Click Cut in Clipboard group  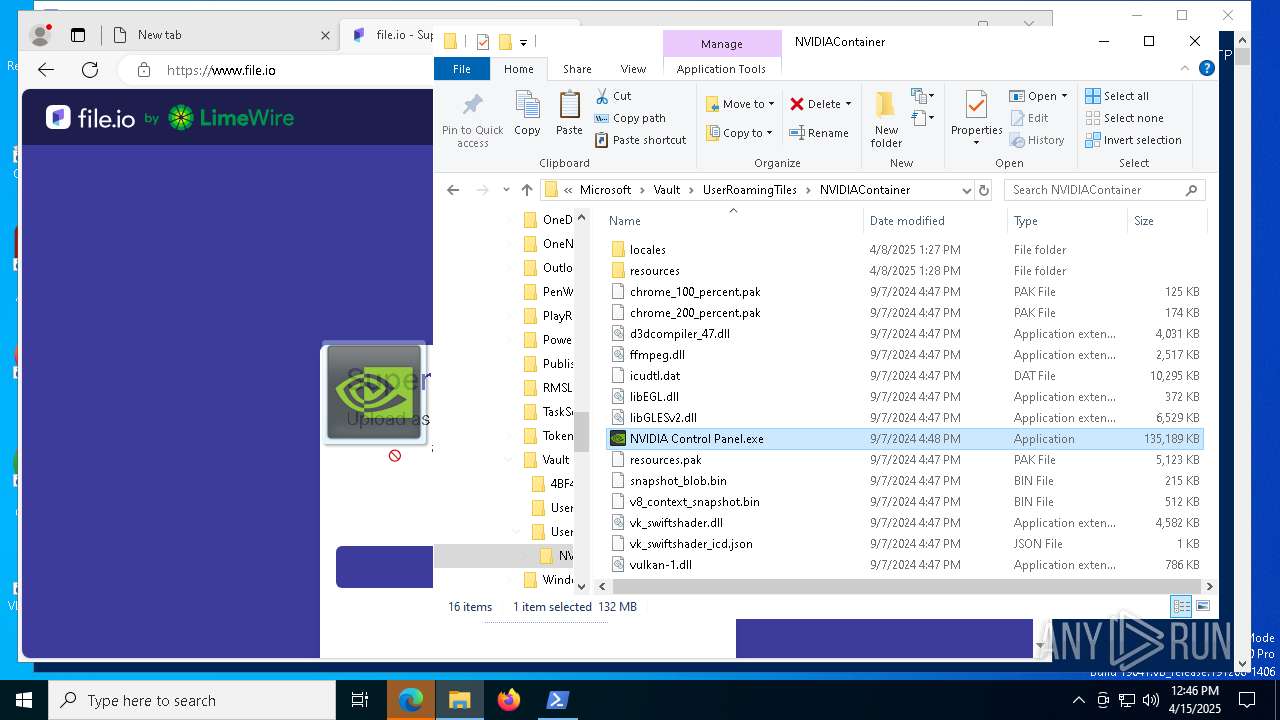point(614,96)
